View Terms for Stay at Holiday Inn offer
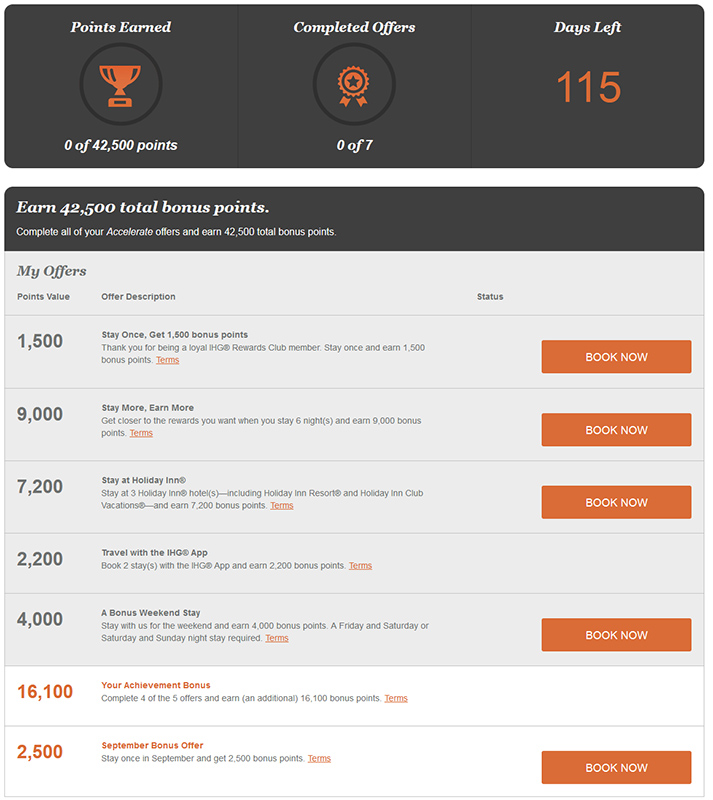 pyautogui.click(x=283, y=508)
